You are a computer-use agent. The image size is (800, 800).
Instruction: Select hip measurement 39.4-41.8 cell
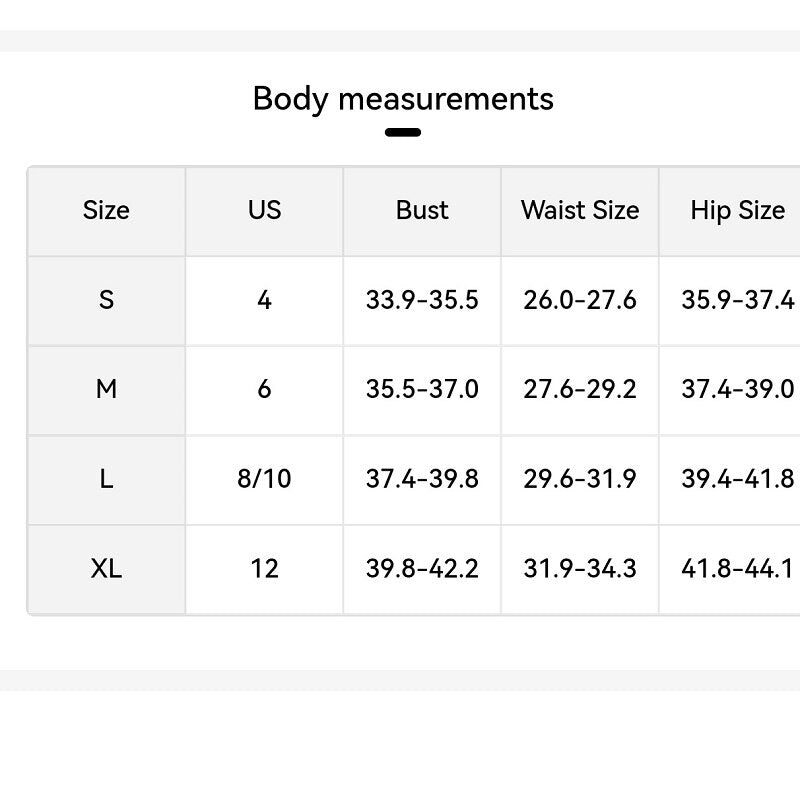point(737,479)
